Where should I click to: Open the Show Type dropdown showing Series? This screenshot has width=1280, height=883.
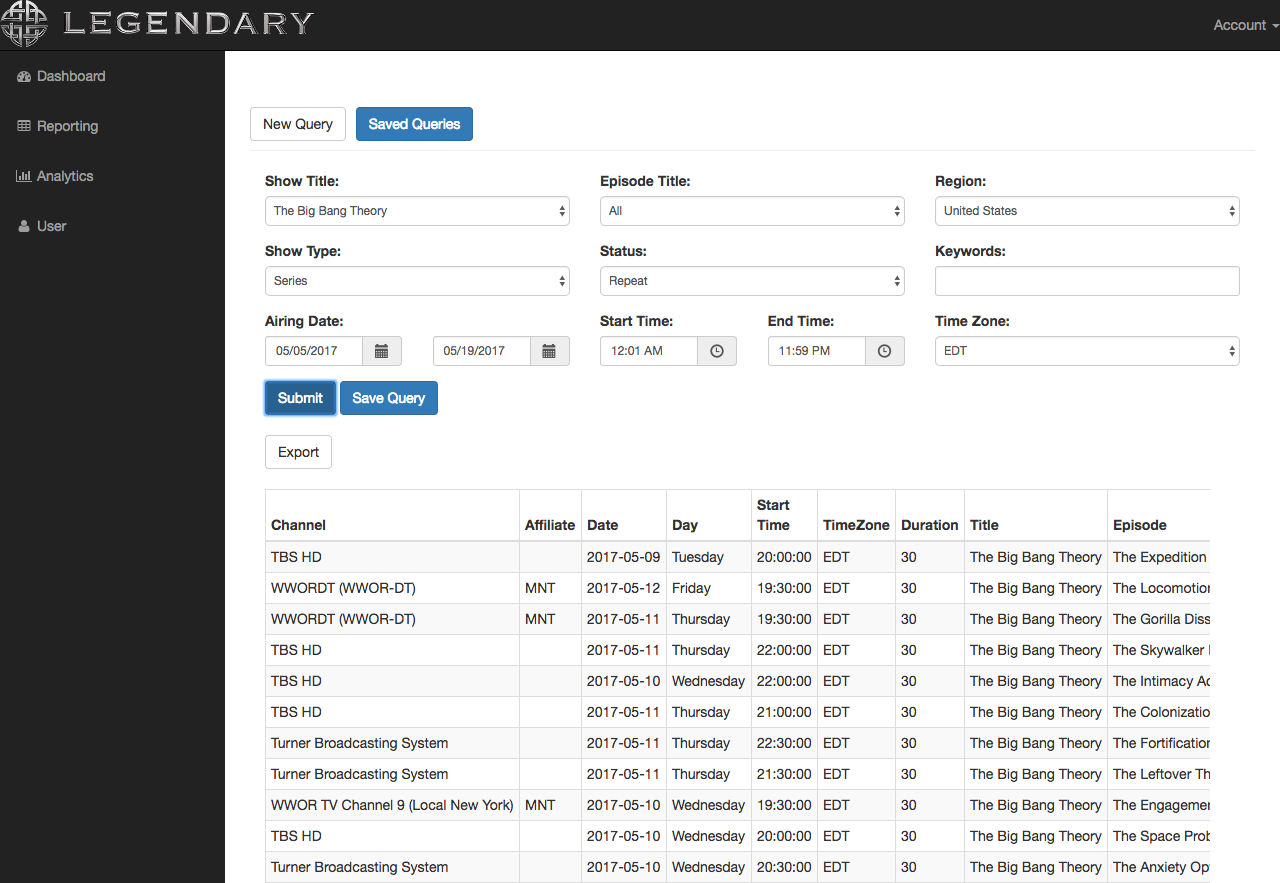417,281
